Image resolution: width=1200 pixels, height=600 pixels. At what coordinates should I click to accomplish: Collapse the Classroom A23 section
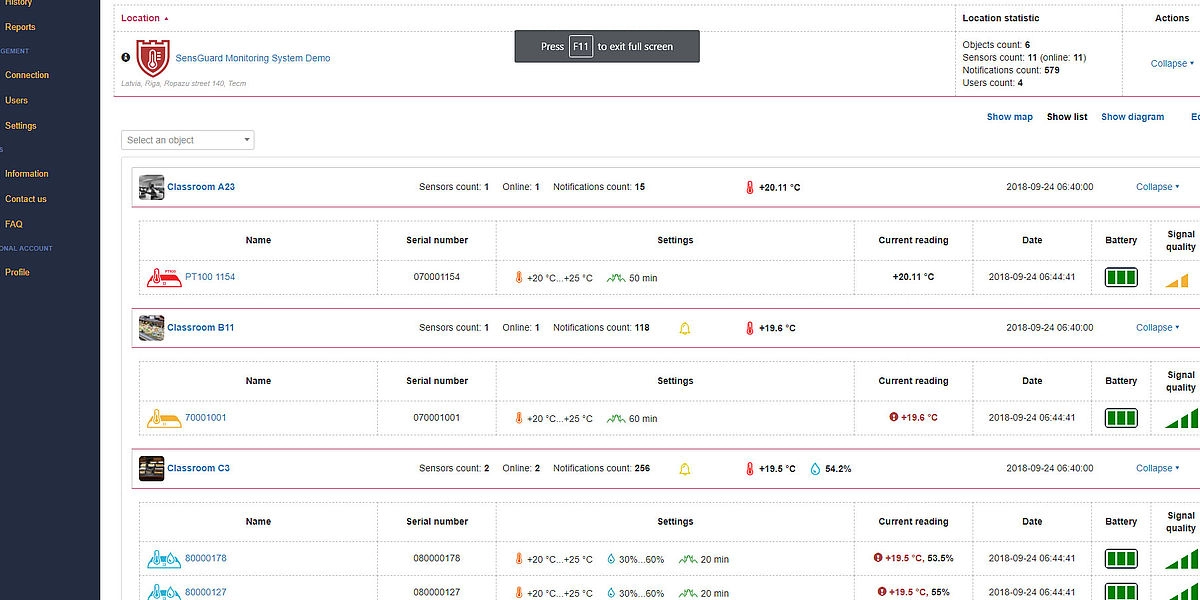[1158, 187]
